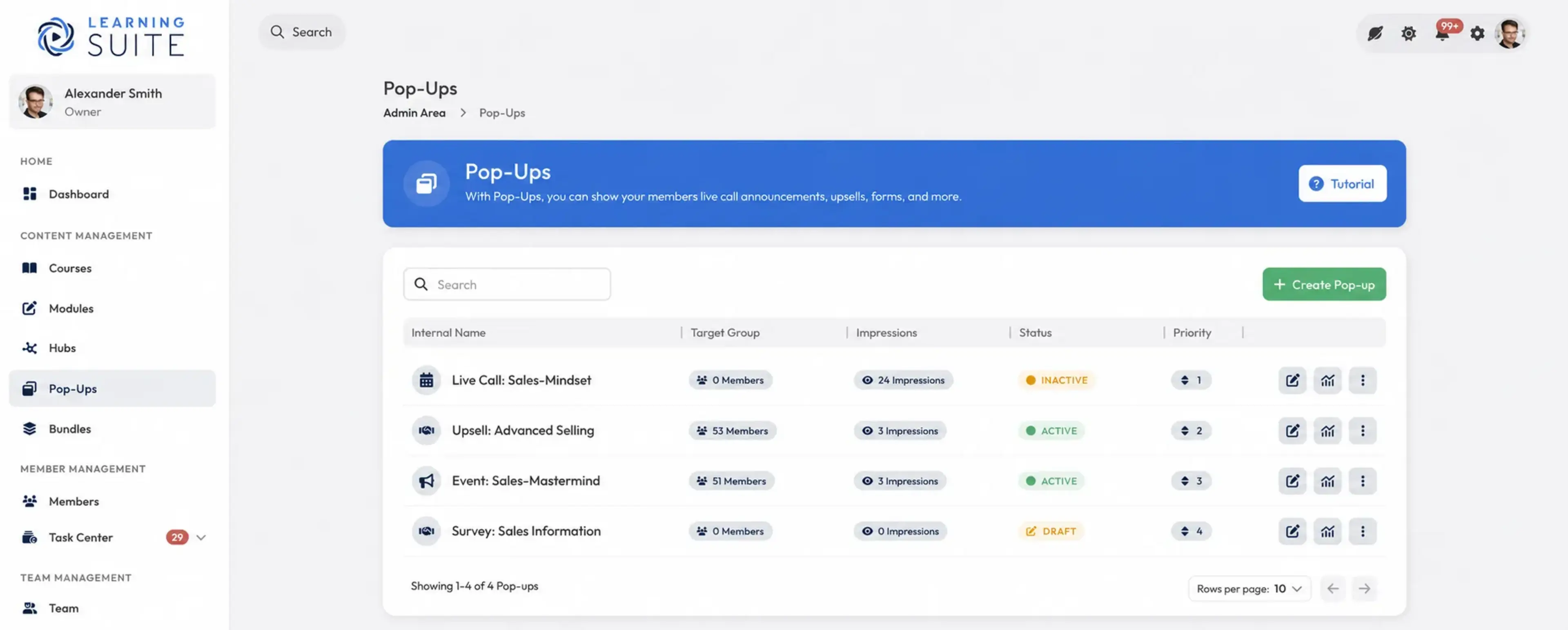The image size is (1568, 630).
Task: Open statistics chart icon for Survey: Sales Information
Action: click(x=1327, y=532)
